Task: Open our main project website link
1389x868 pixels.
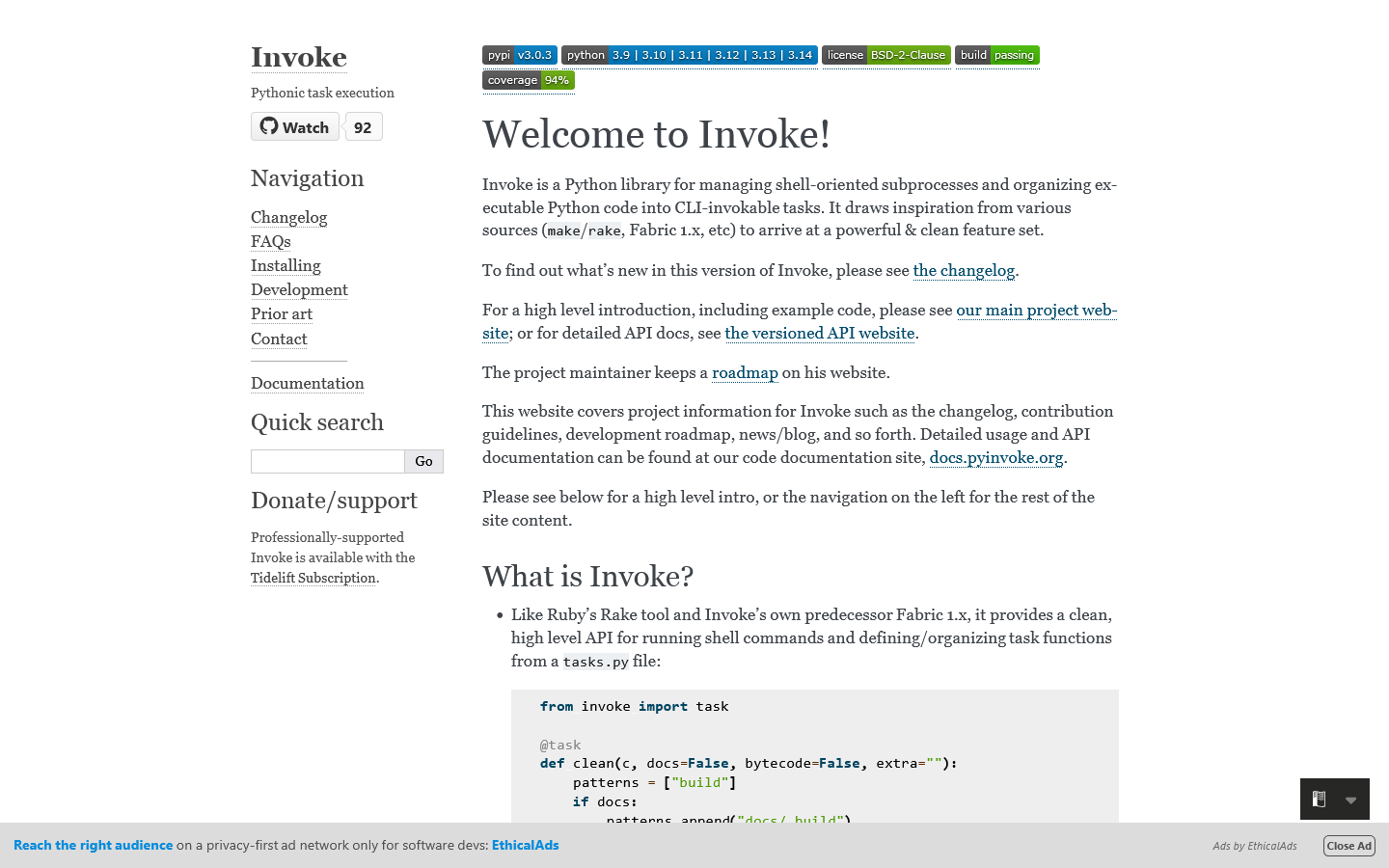Action: pyautogui.click(x=1036, y=310)
